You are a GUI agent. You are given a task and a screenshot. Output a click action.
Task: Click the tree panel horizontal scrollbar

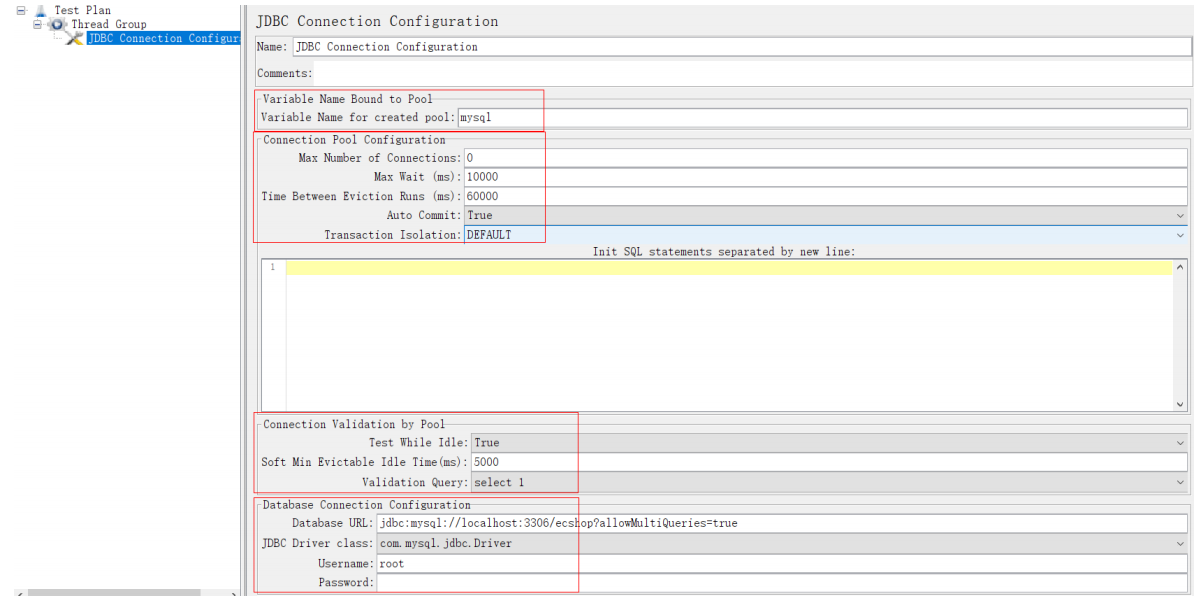[114, 594]
